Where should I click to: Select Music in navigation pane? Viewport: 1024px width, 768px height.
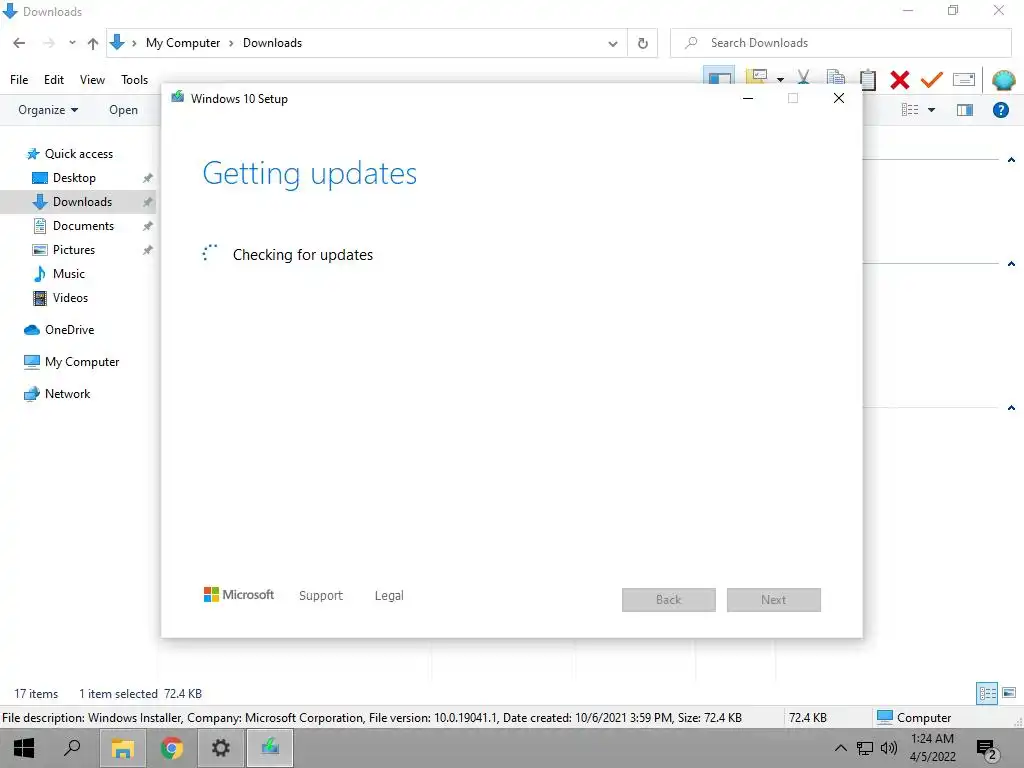(69, 274)
